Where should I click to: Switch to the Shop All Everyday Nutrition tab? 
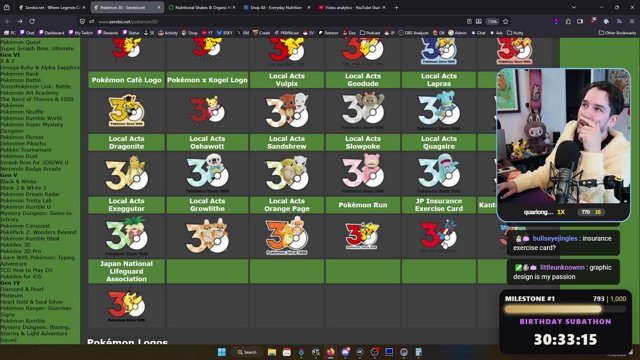click(277, 7)
